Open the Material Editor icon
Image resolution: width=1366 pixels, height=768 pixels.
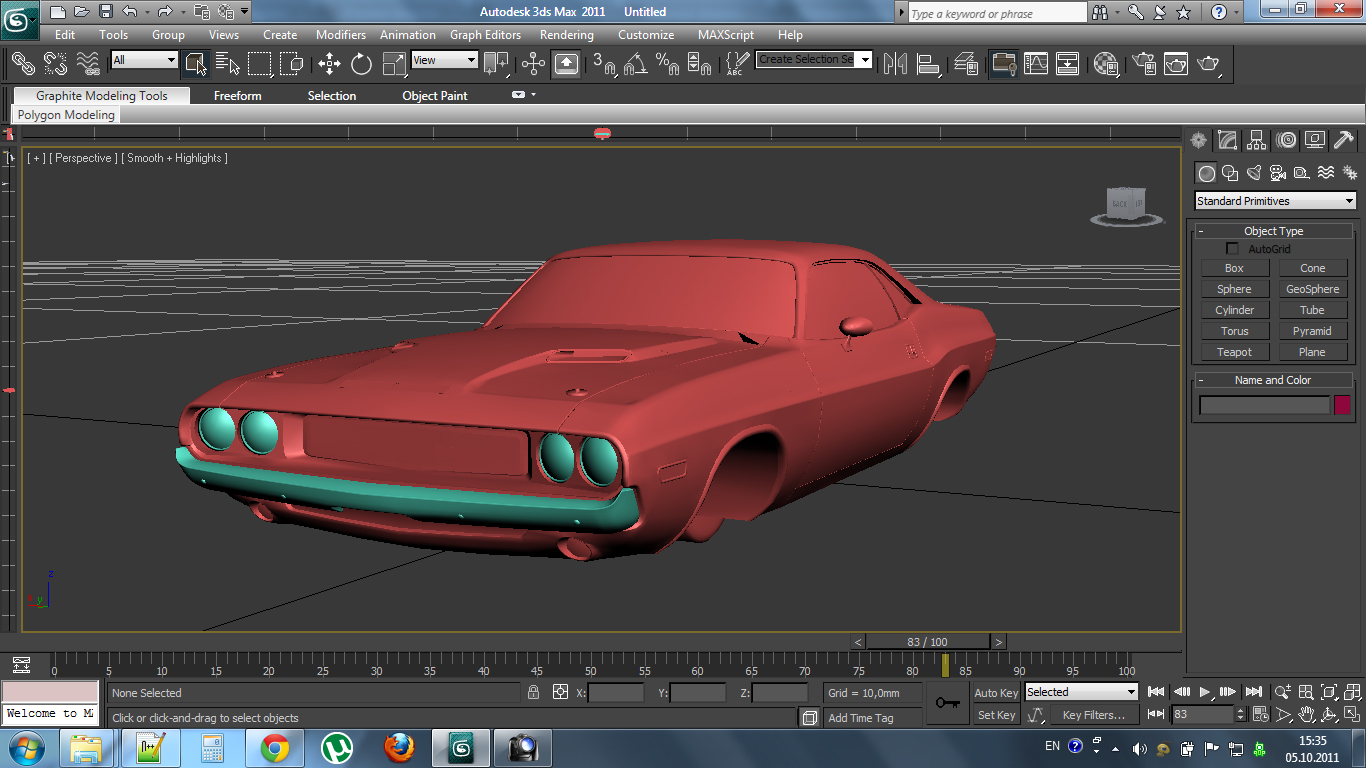coord(1105,64)
